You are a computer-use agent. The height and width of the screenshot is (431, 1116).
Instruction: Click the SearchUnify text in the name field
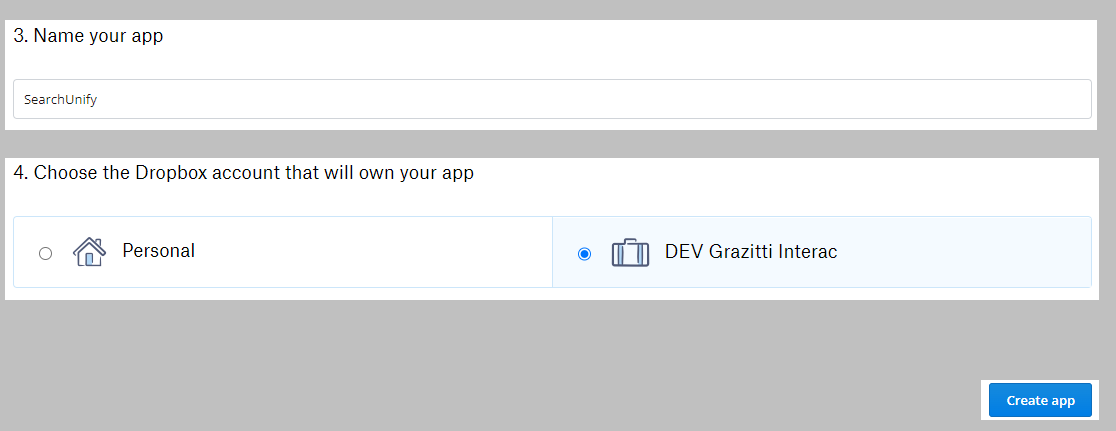click(60, 100)
